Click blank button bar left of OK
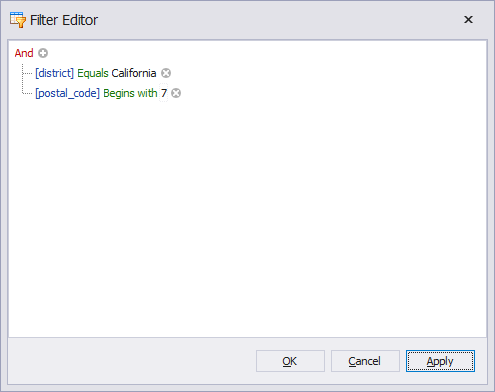 (x=132, y=361)
